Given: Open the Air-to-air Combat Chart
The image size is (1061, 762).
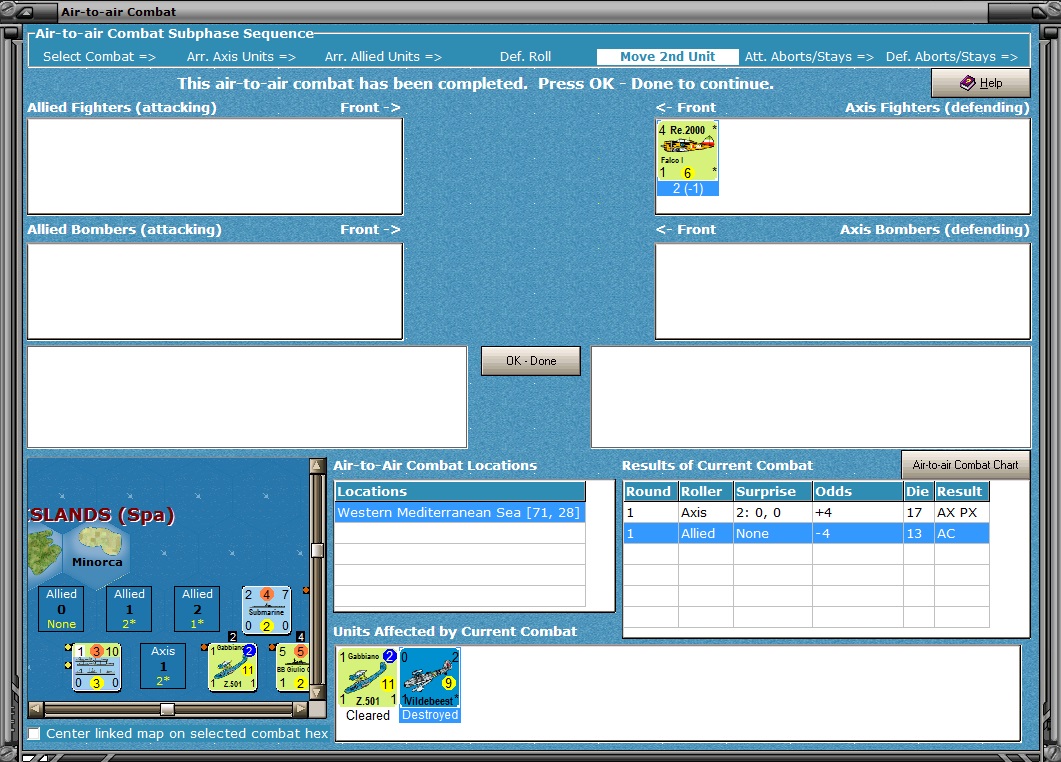Looking at the screenshot, I should pyautogui.click(x=965, y=465).
